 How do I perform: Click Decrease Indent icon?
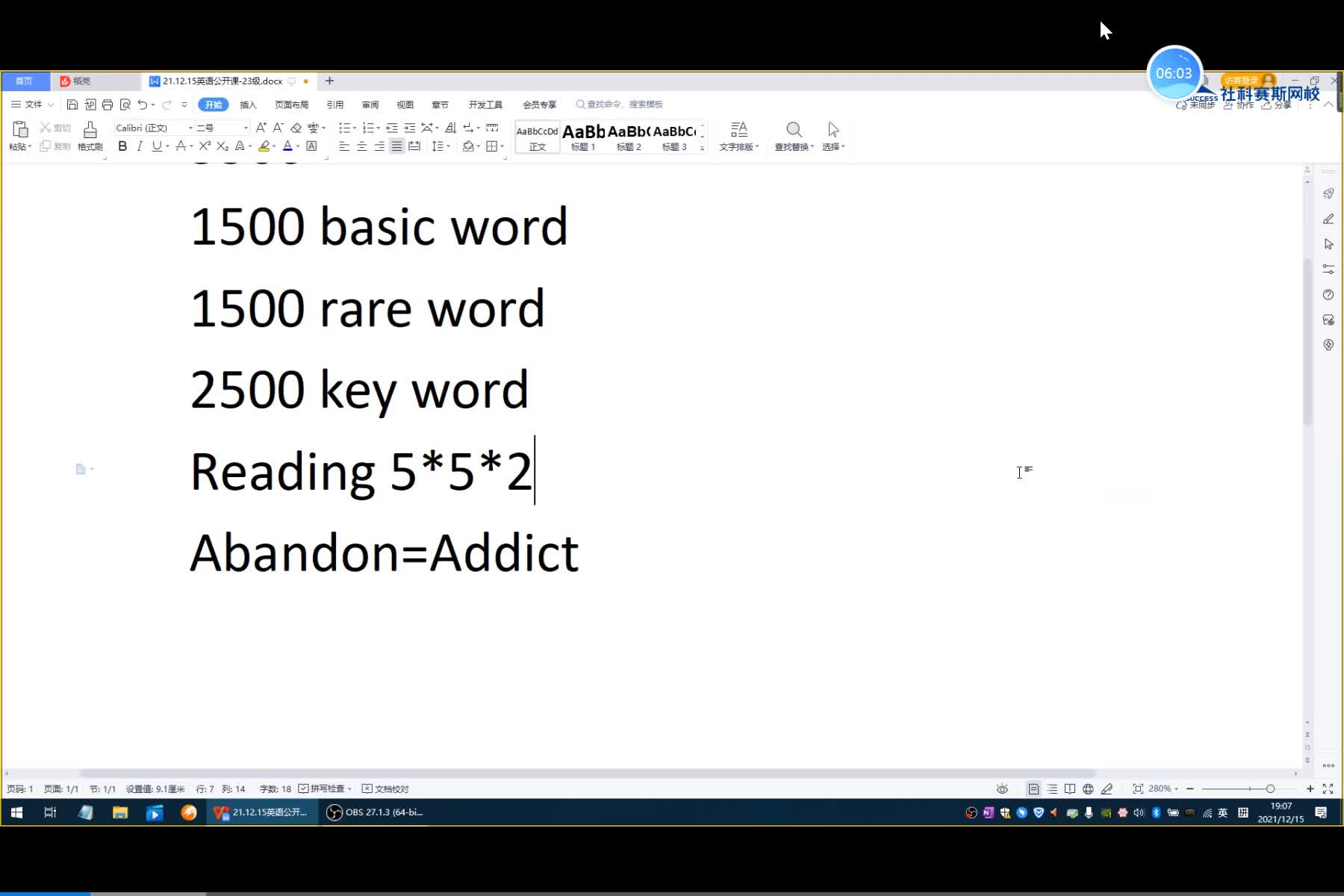click(x=392, y=128)
